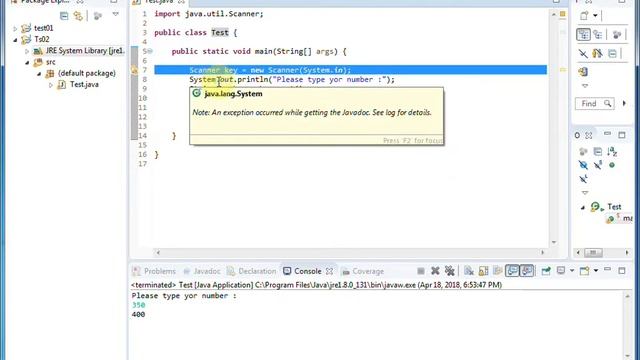Viewport: 640px width, 360px height.
Task: Toggle Hide Static Members in Outline
Action: pos(598,165)
